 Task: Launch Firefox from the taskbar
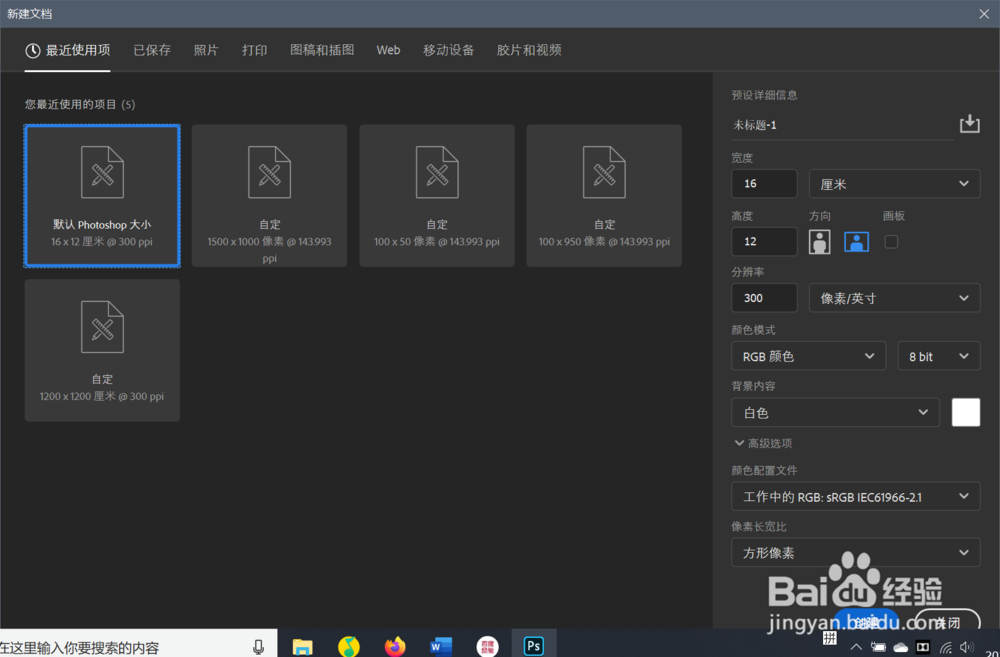pyautogui.click(x=395, y=646)
